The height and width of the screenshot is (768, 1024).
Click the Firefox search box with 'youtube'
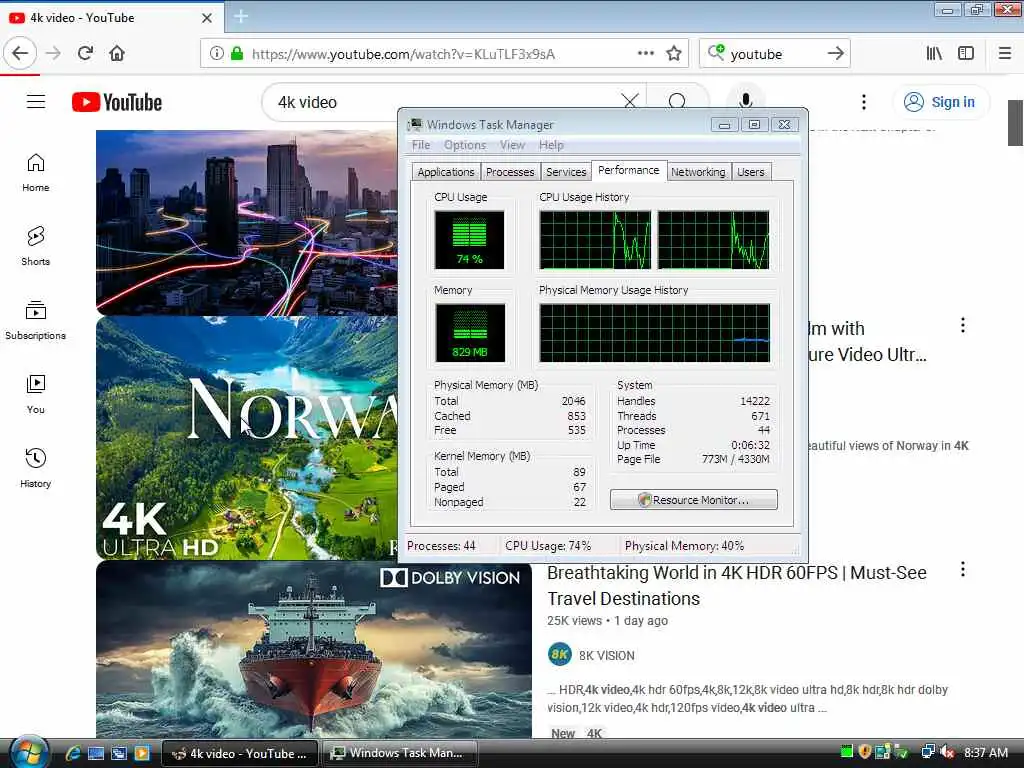pyautogui.click(x=774, y=54)
